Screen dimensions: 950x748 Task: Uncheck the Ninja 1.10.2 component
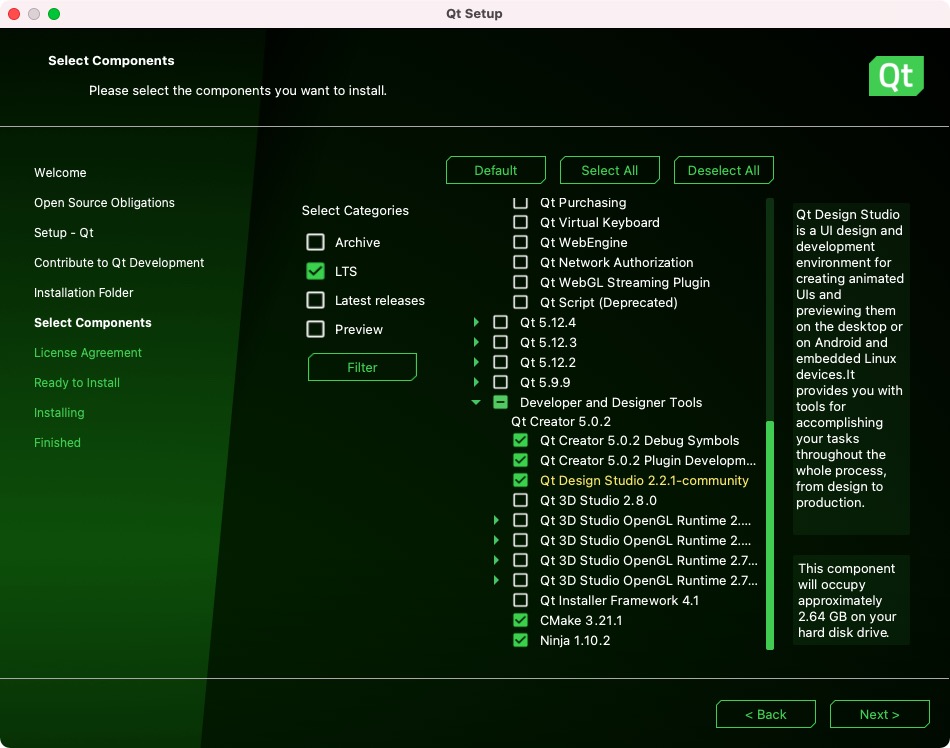coord(520,640)
